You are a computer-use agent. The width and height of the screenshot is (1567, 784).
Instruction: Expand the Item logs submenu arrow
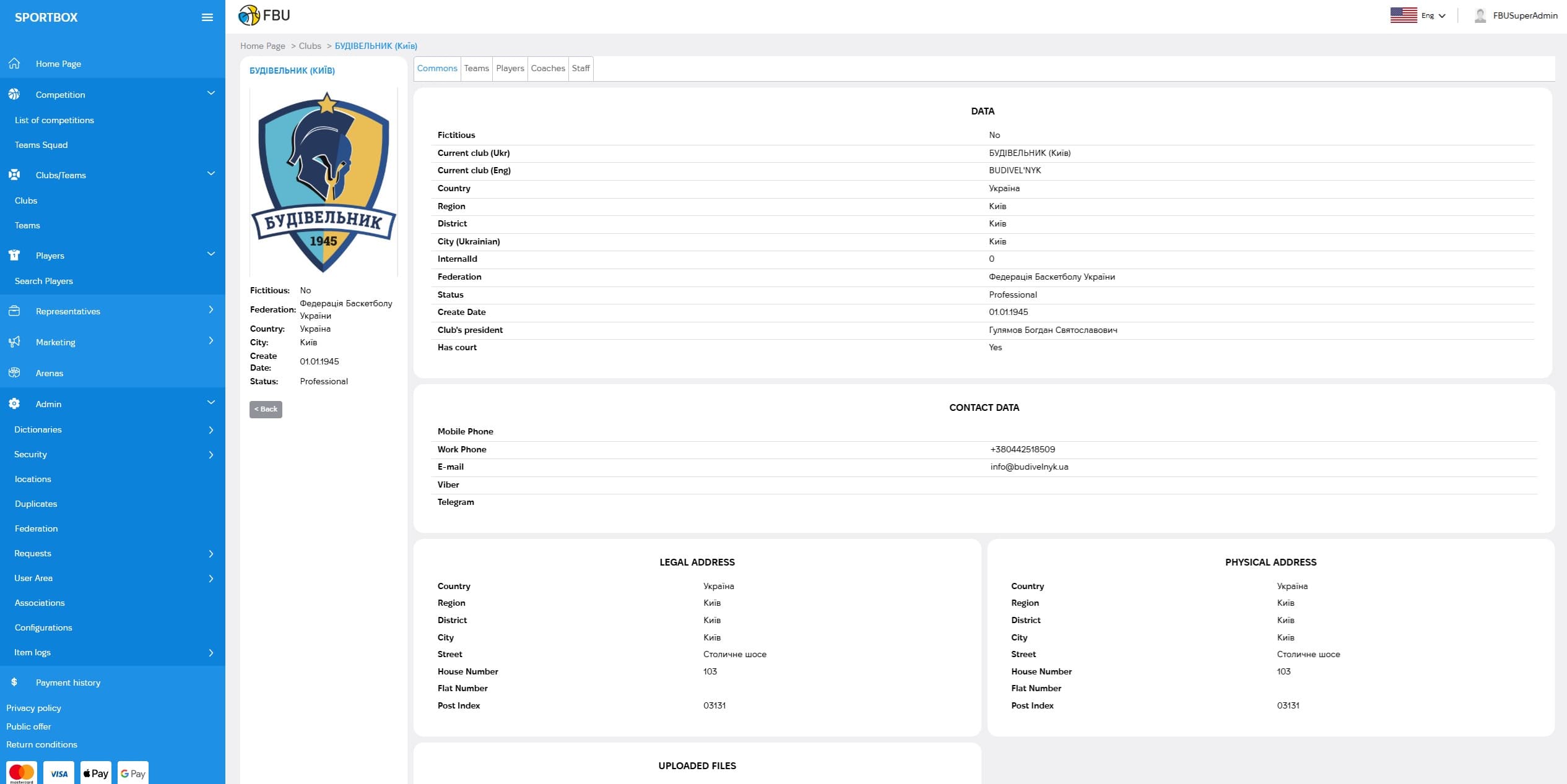click(x=211, y=653)
